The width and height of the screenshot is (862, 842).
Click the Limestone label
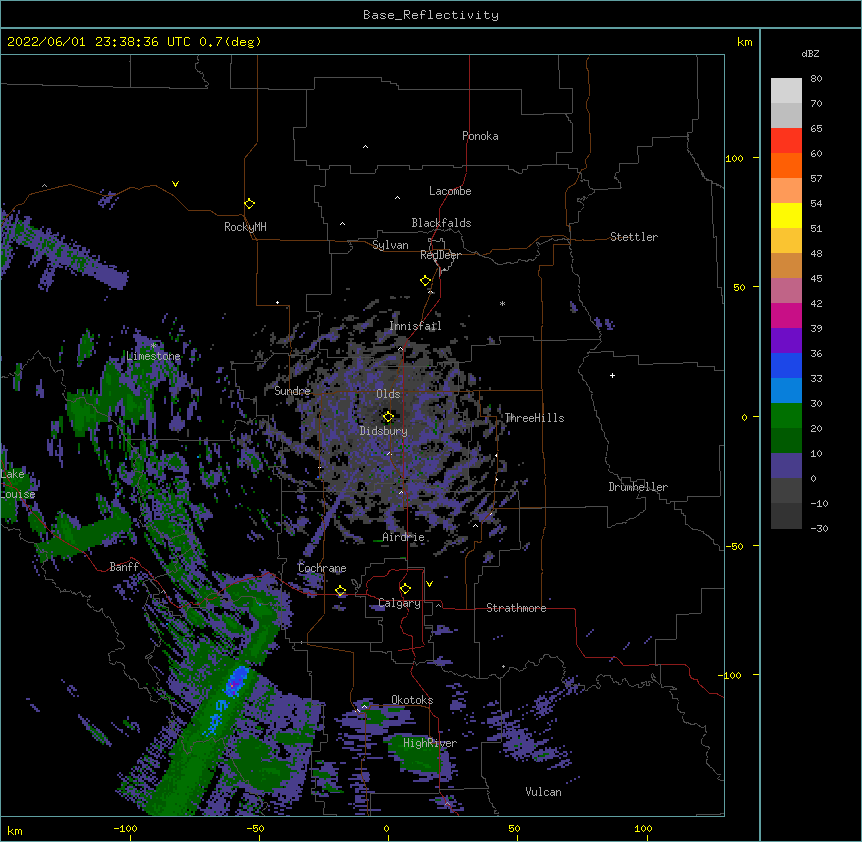pyautogui.click(x=153, y=356)
